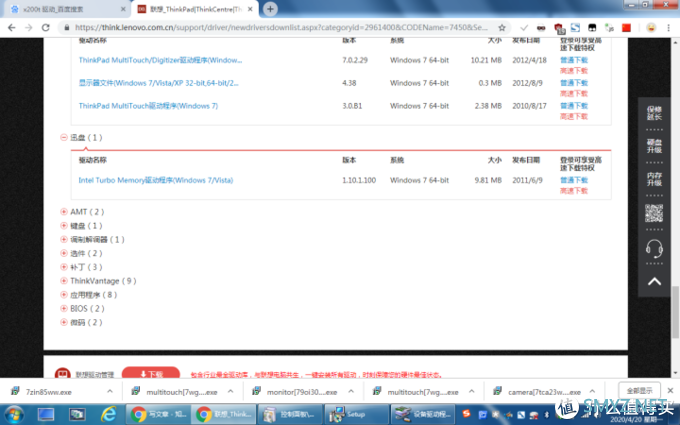The image size is (680, 425).
Task: Click 全部显示 in the downloads bar
Action: [639, 391]
